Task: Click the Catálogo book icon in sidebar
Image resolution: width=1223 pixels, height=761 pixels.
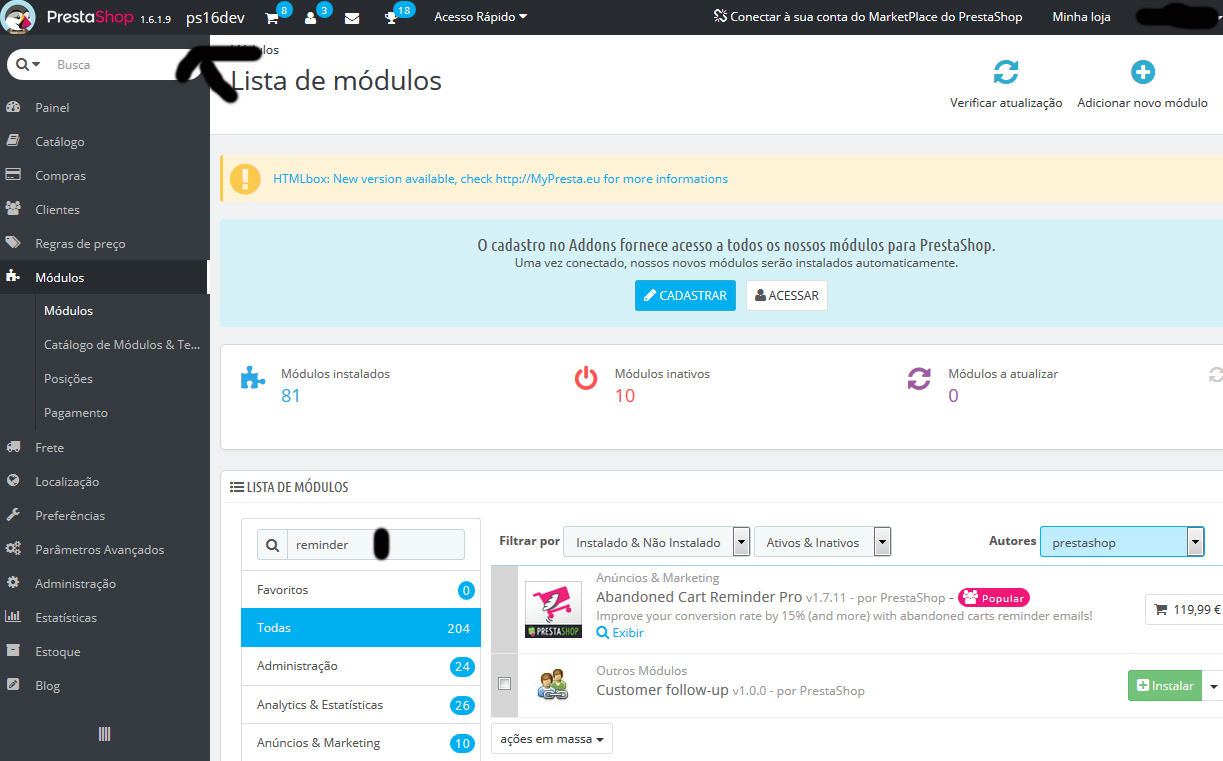Action: [14, 141]
